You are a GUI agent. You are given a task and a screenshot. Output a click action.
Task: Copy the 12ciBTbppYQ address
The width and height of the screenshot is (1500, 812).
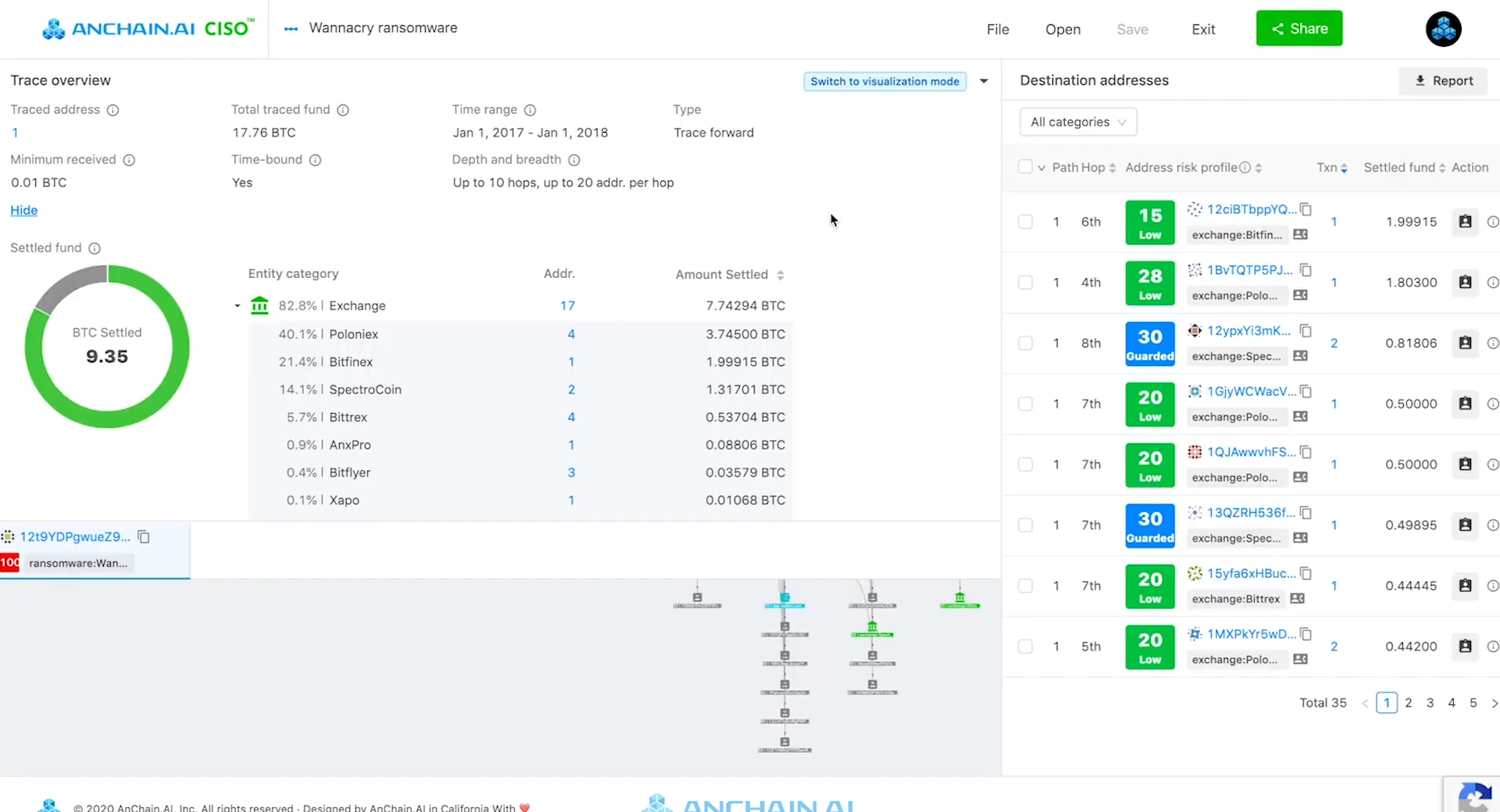1305,209
